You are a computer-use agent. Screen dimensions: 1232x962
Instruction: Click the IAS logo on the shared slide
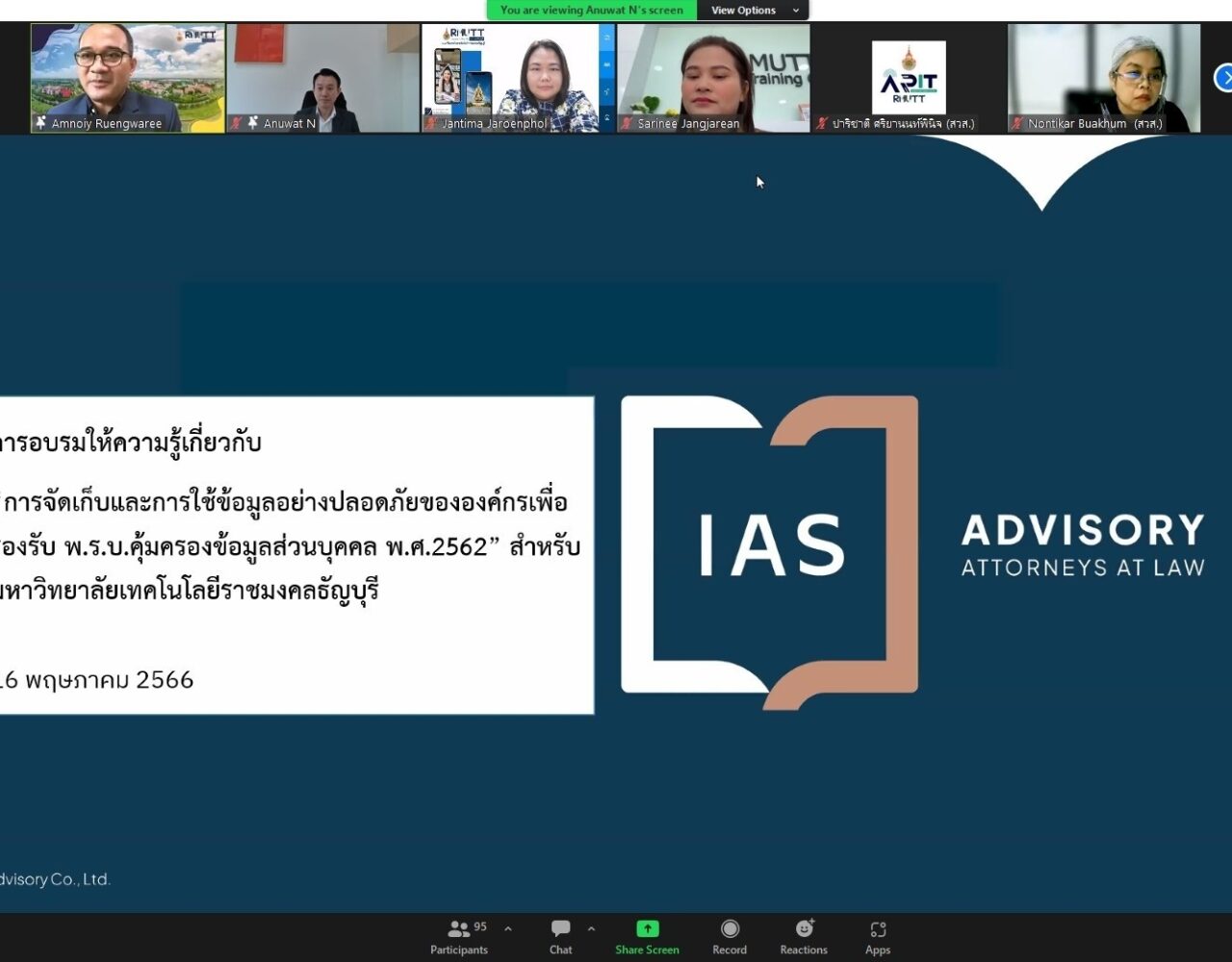(769, 552)
